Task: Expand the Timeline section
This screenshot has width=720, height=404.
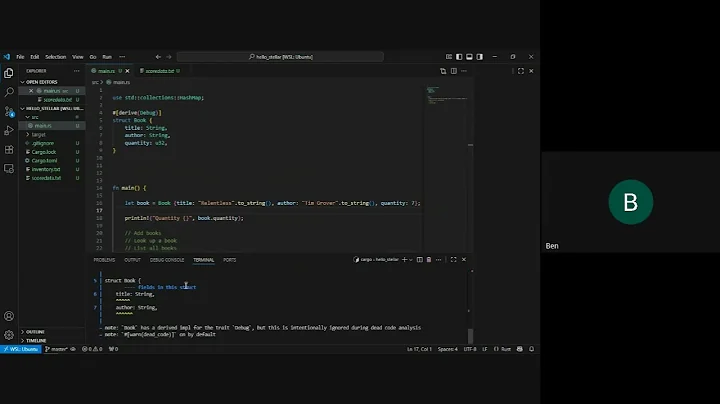Action: [x=51, y=341]
